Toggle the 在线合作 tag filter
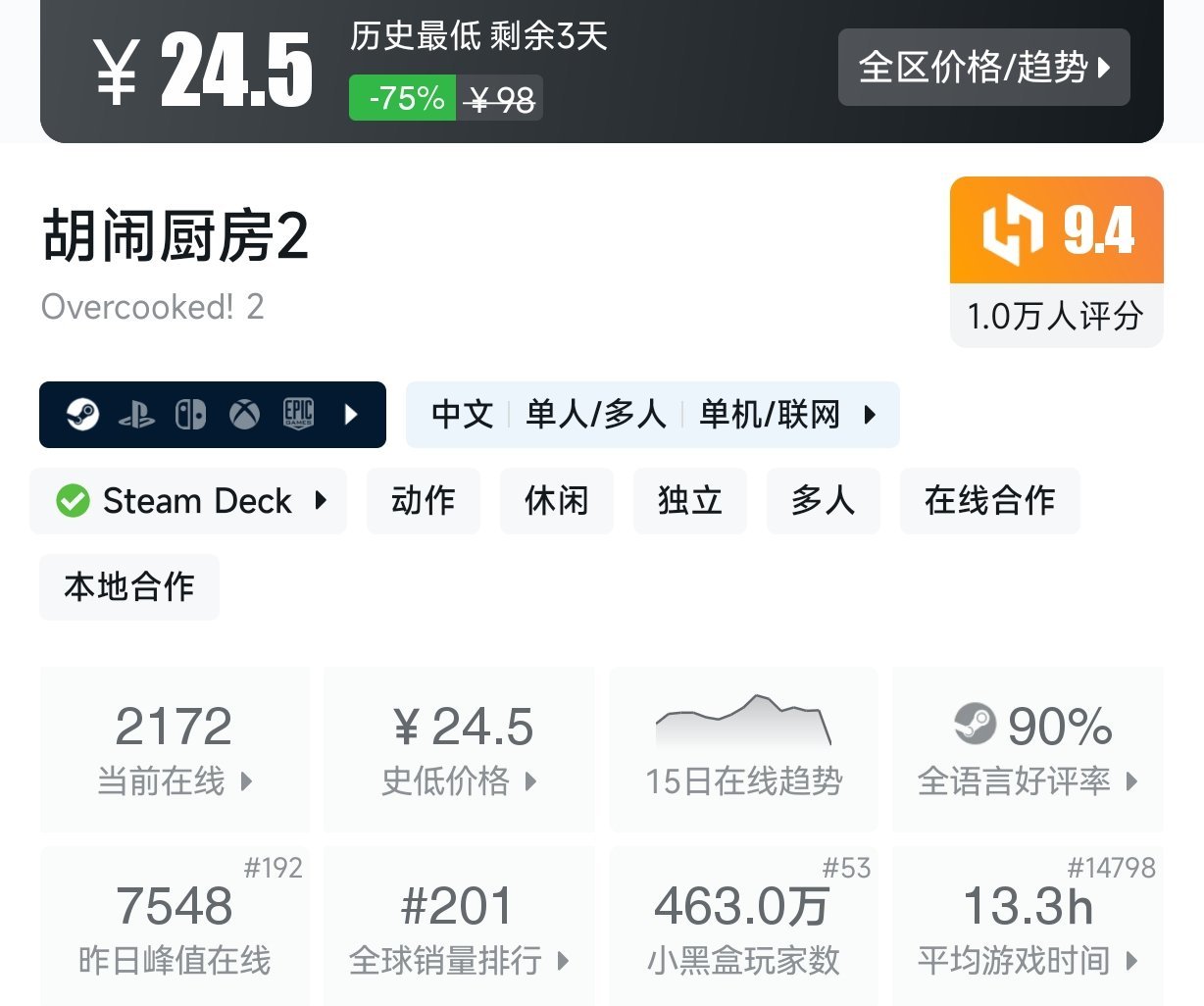This screenshot has width=1204, height=1006. coord(989,501)
